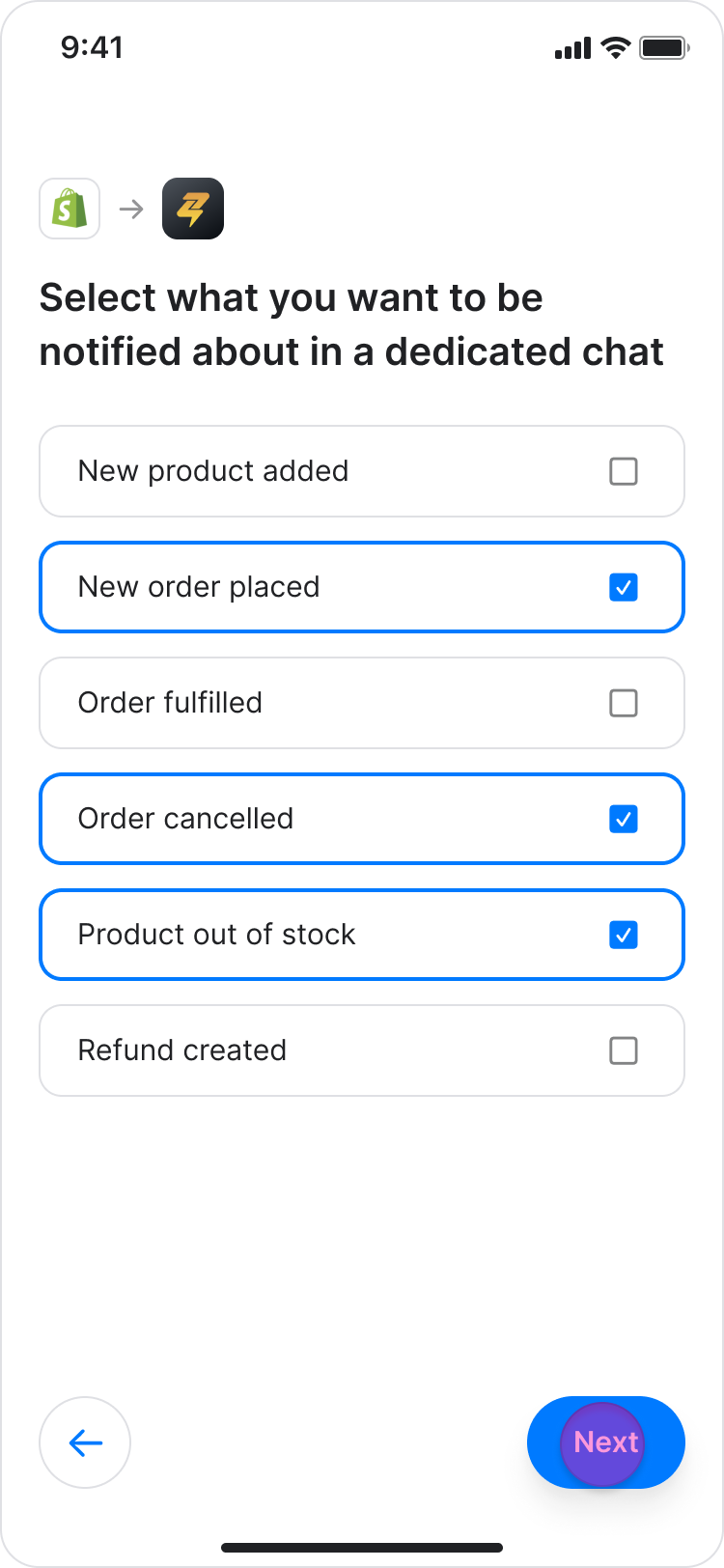Tap the cellular signal bars icon

572,48
